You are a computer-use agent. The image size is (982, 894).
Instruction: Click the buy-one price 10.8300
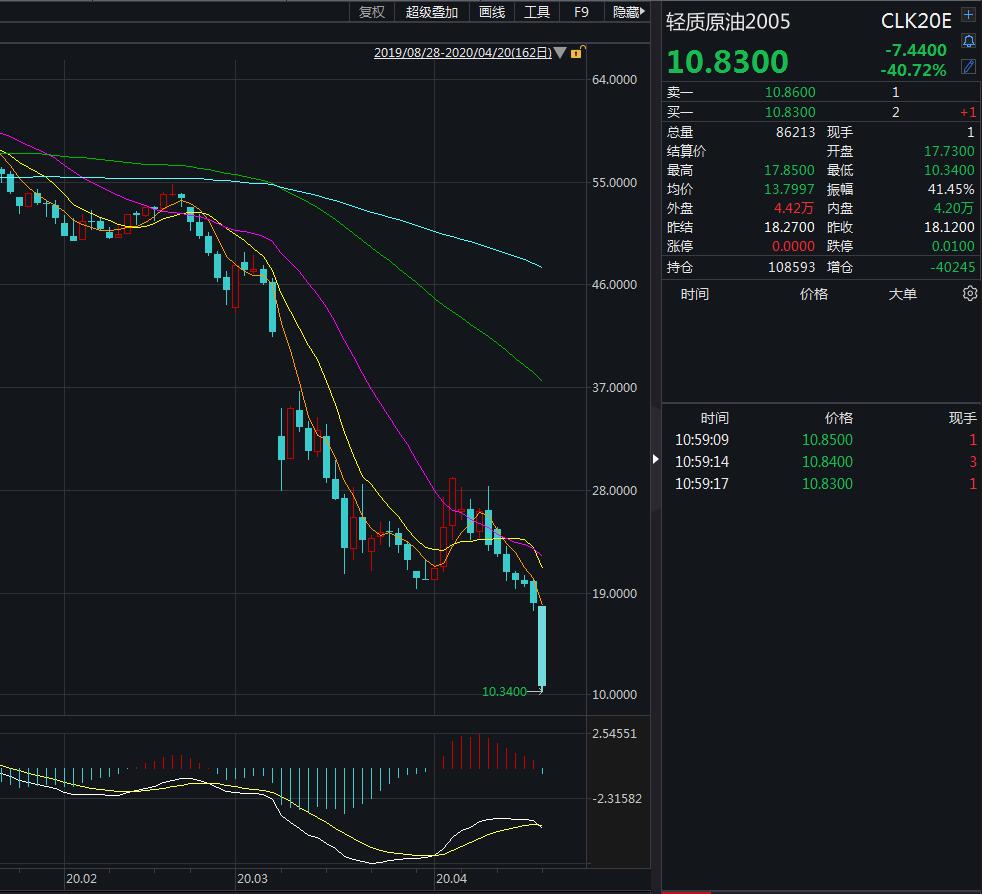(790, 112)
